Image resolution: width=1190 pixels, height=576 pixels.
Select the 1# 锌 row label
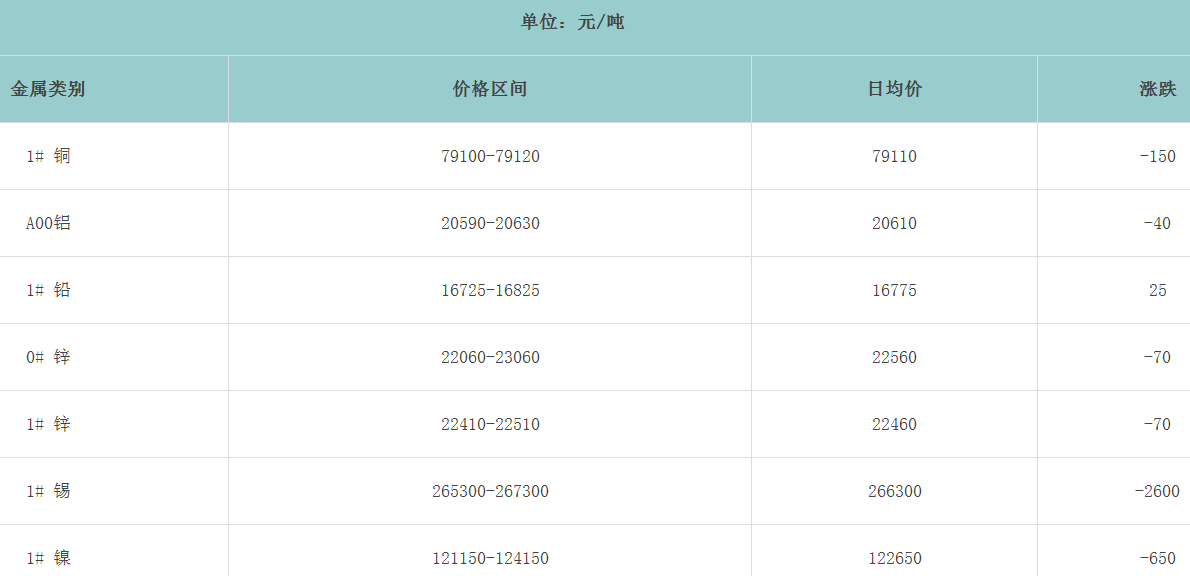tap(48, 424)
